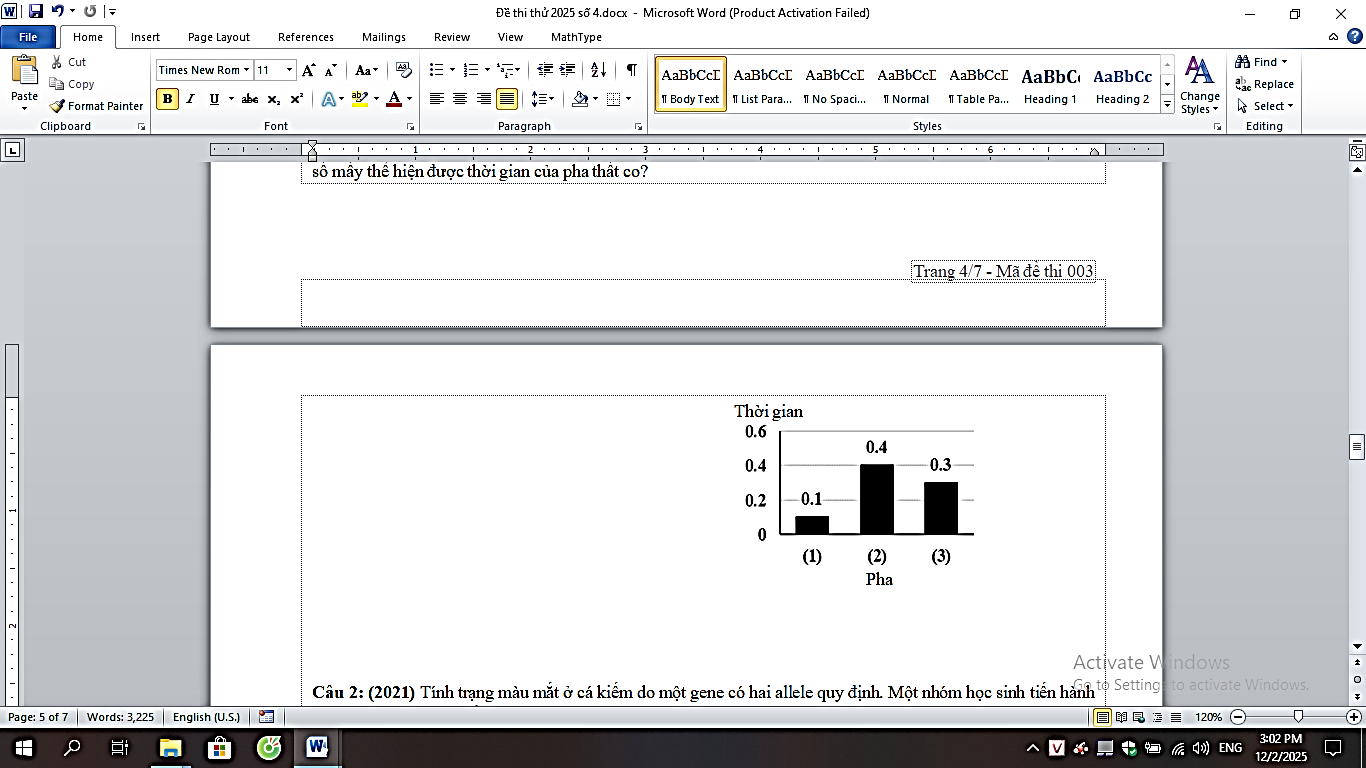Toggle show paragraph marks
This screenshot has width=1366, height=768.
pyautogui.click(x=631, y=70)
